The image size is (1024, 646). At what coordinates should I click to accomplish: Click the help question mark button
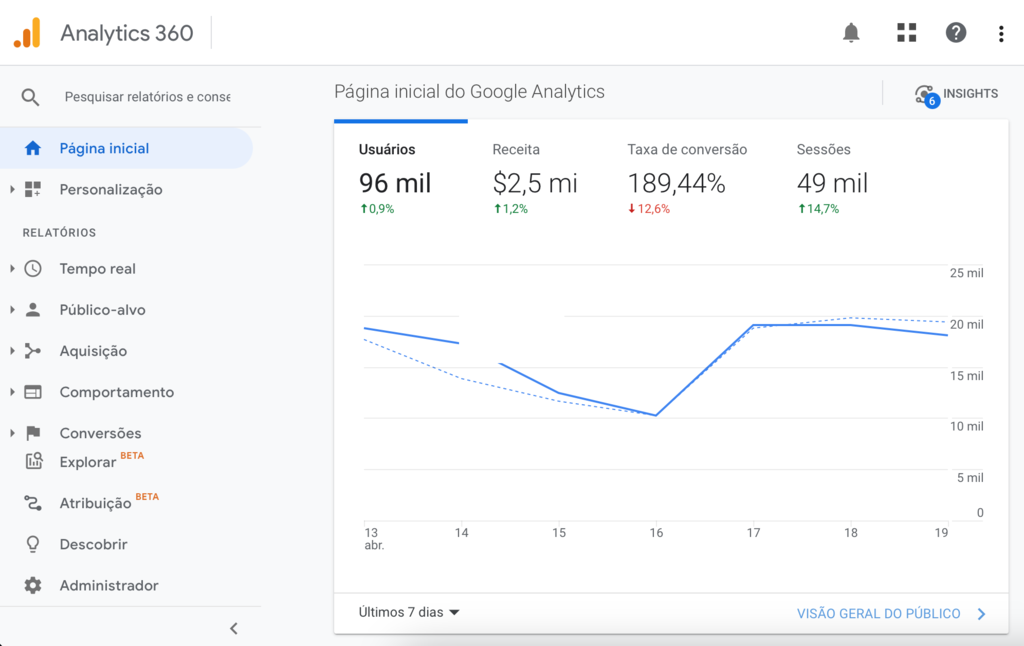coord(956,32)
